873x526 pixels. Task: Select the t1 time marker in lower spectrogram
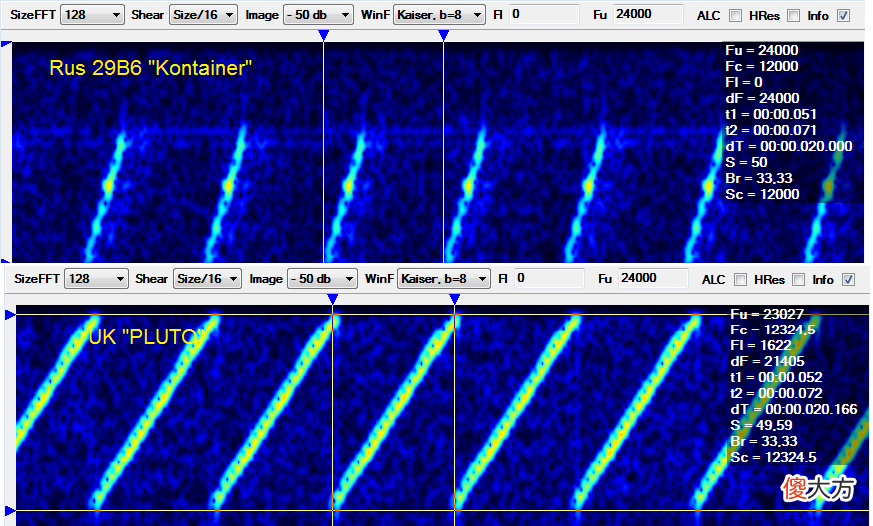coord(332,299)
